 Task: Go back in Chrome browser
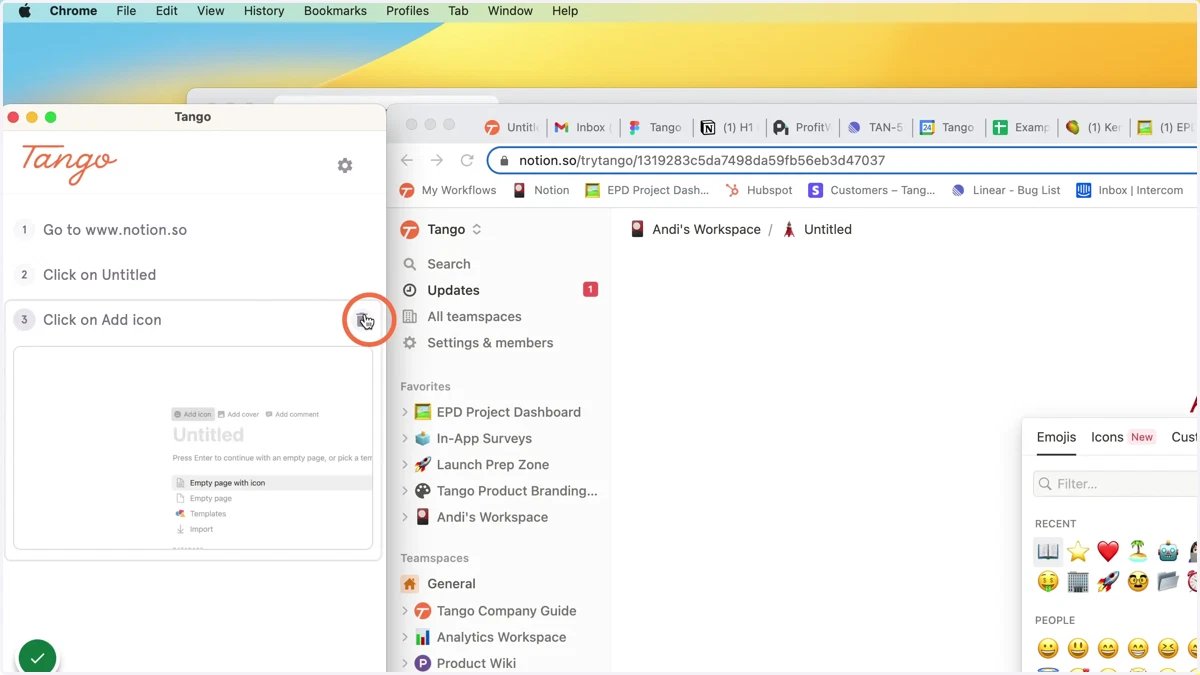pyautogui.click(x=407, y=160)
